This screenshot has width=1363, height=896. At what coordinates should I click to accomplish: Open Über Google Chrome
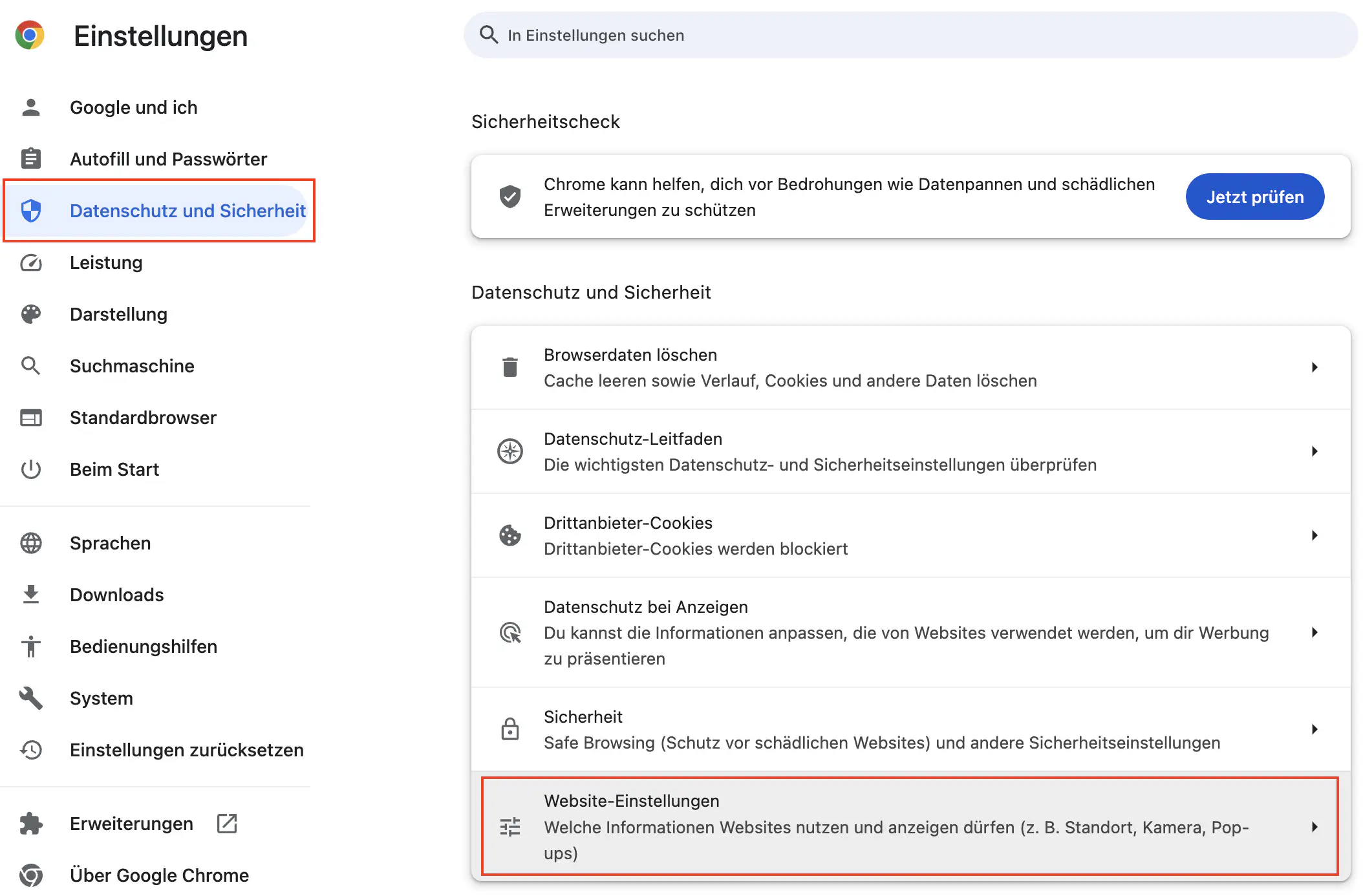tap(158, 875)
